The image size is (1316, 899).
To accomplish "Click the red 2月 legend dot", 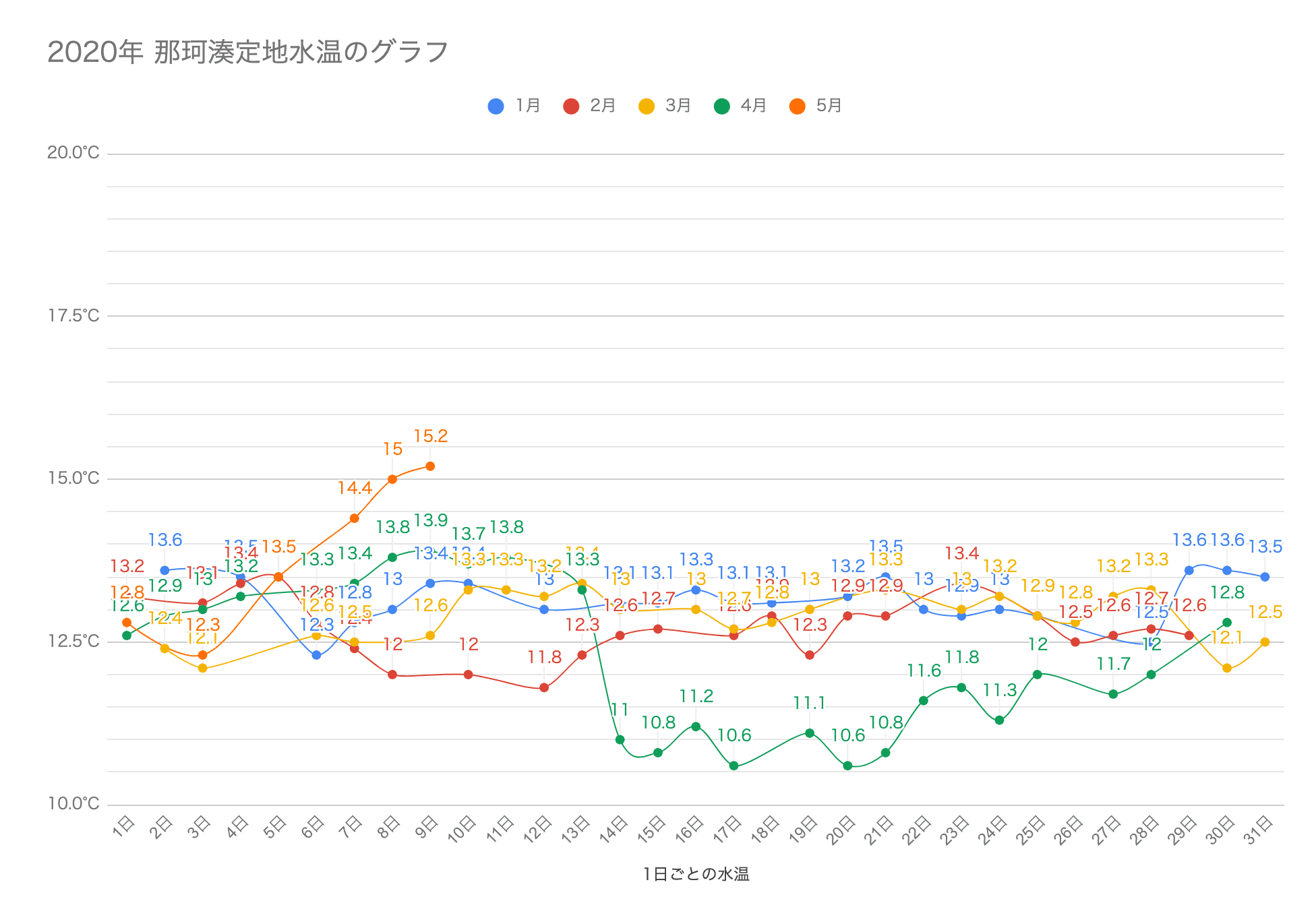I will pos(571,106).
